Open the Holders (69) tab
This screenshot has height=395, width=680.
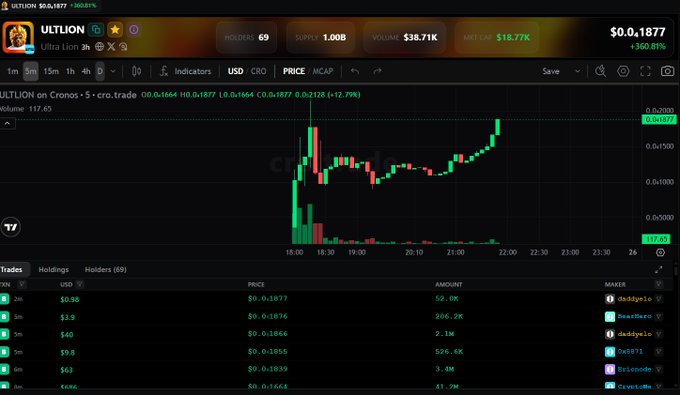coord(105,269)
